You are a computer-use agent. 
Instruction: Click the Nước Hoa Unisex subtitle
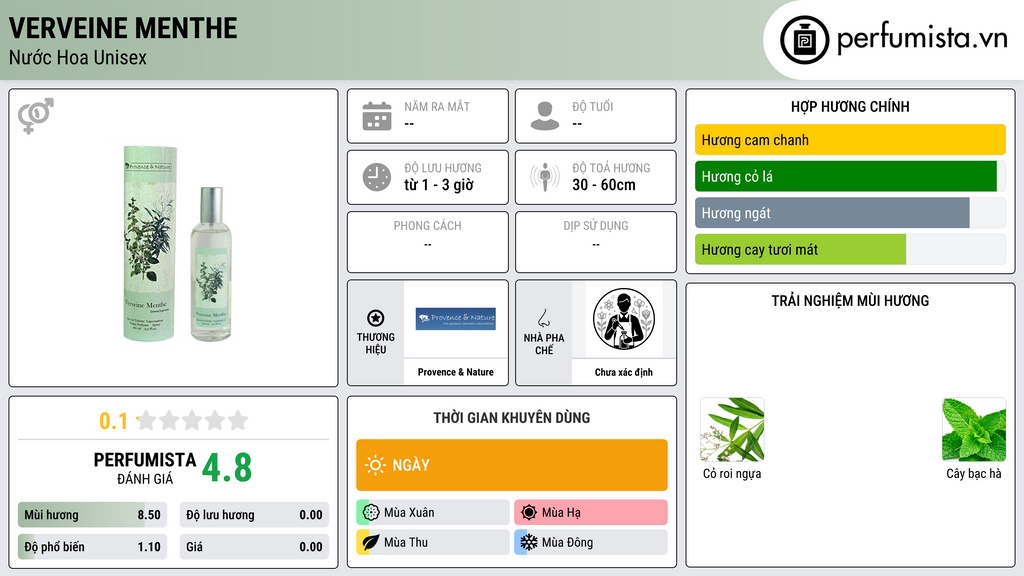[x=78, y=57]
